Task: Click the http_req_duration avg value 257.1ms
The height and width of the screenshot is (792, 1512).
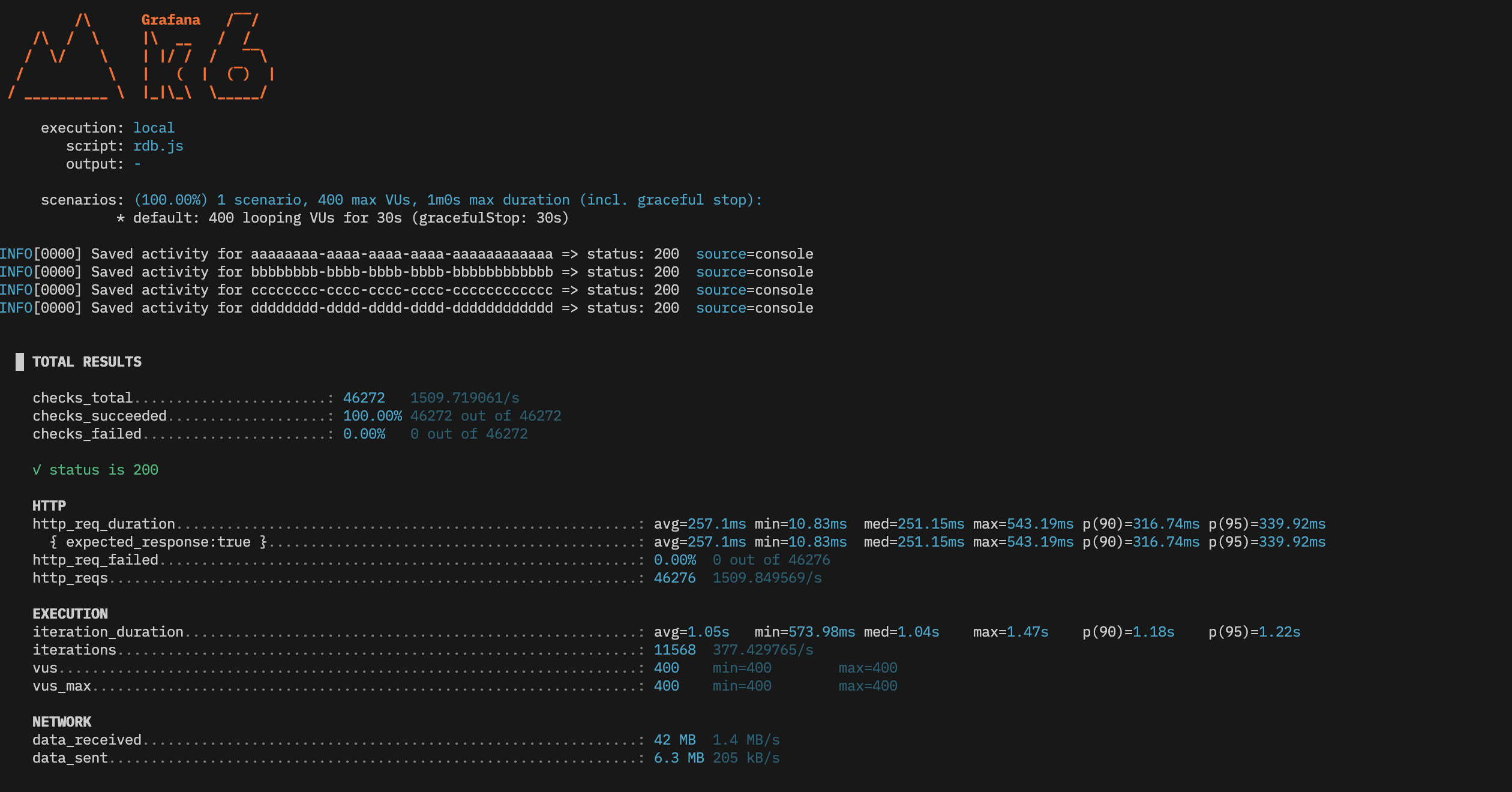Action: tap(717, 524)
